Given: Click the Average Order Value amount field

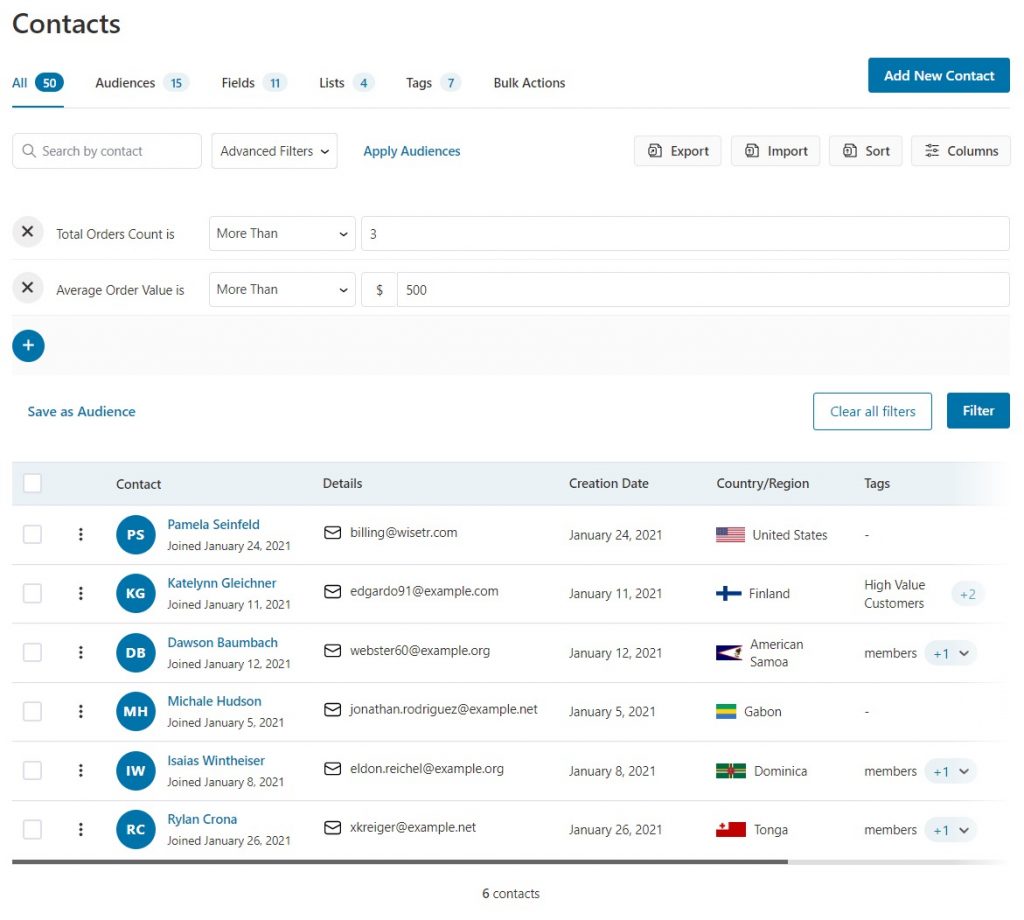Looking at the screenshot, I should click(x=703, y=289).
